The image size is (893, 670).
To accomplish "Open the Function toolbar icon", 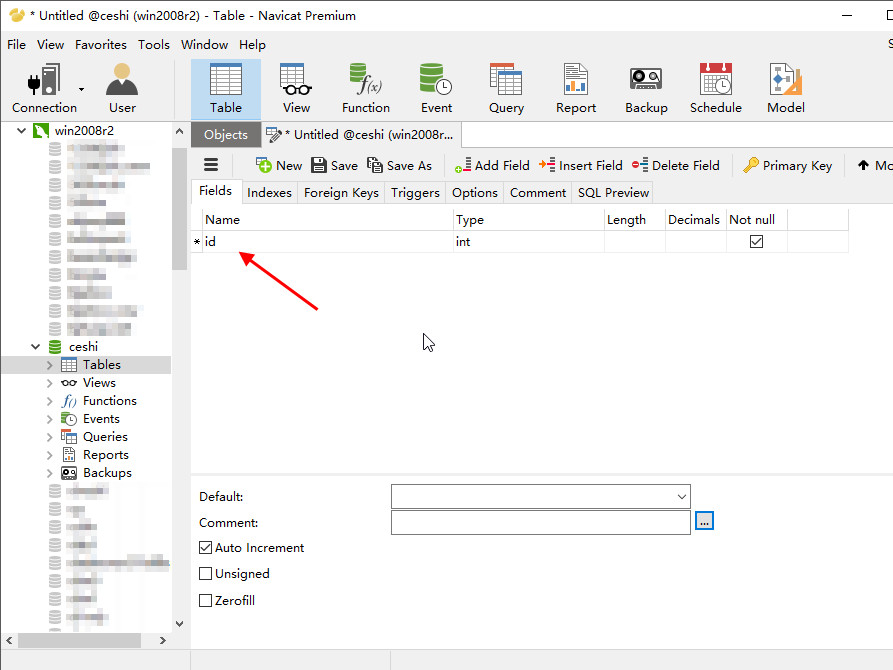I will [366, 89].
